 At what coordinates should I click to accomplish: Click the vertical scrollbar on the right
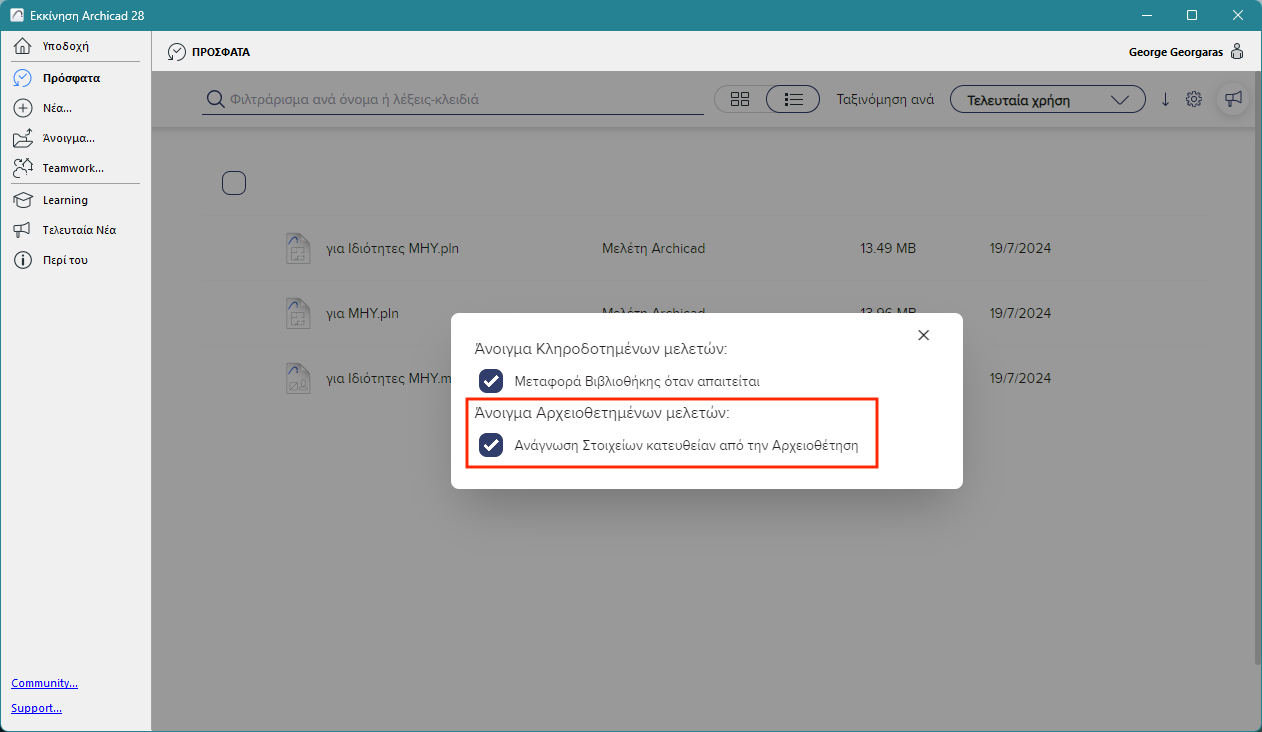[1256, 367]
